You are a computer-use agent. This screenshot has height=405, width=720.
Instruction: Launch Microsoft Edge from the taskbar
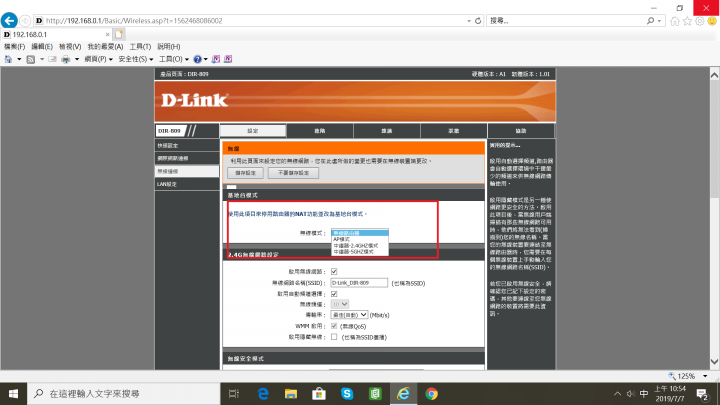pos(263,394)
